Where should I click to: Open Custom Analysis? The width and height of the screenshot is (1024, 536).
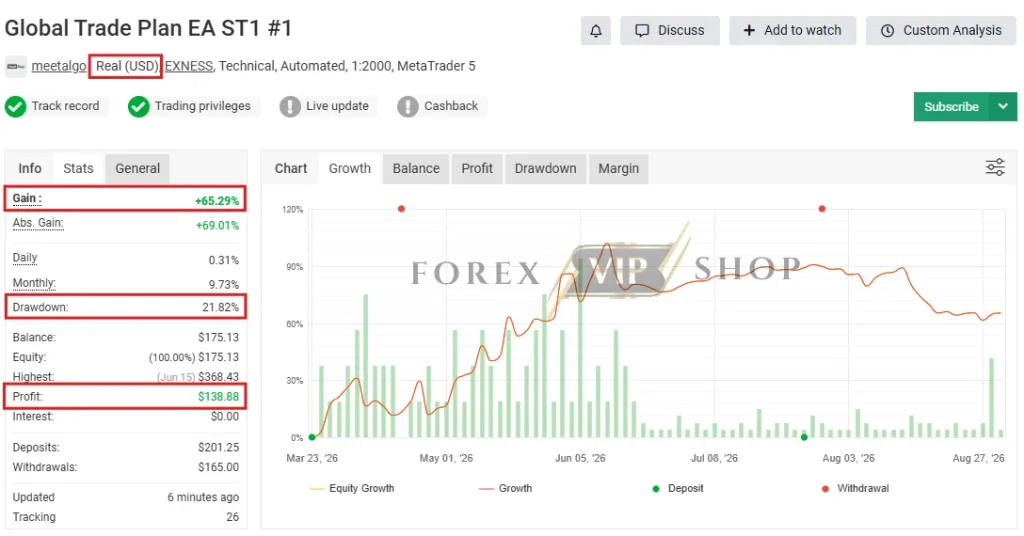(x=941, y=31)
